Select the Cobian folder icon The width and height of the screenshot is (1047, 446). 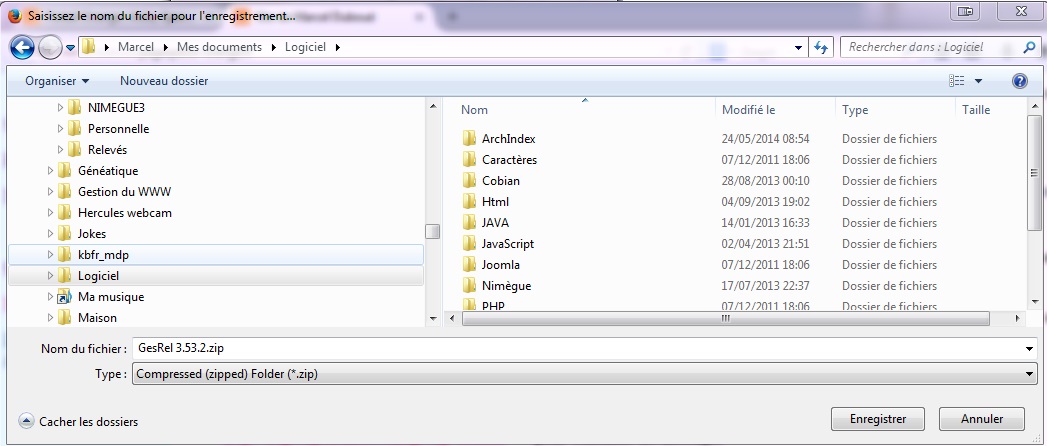click(469, 181)
